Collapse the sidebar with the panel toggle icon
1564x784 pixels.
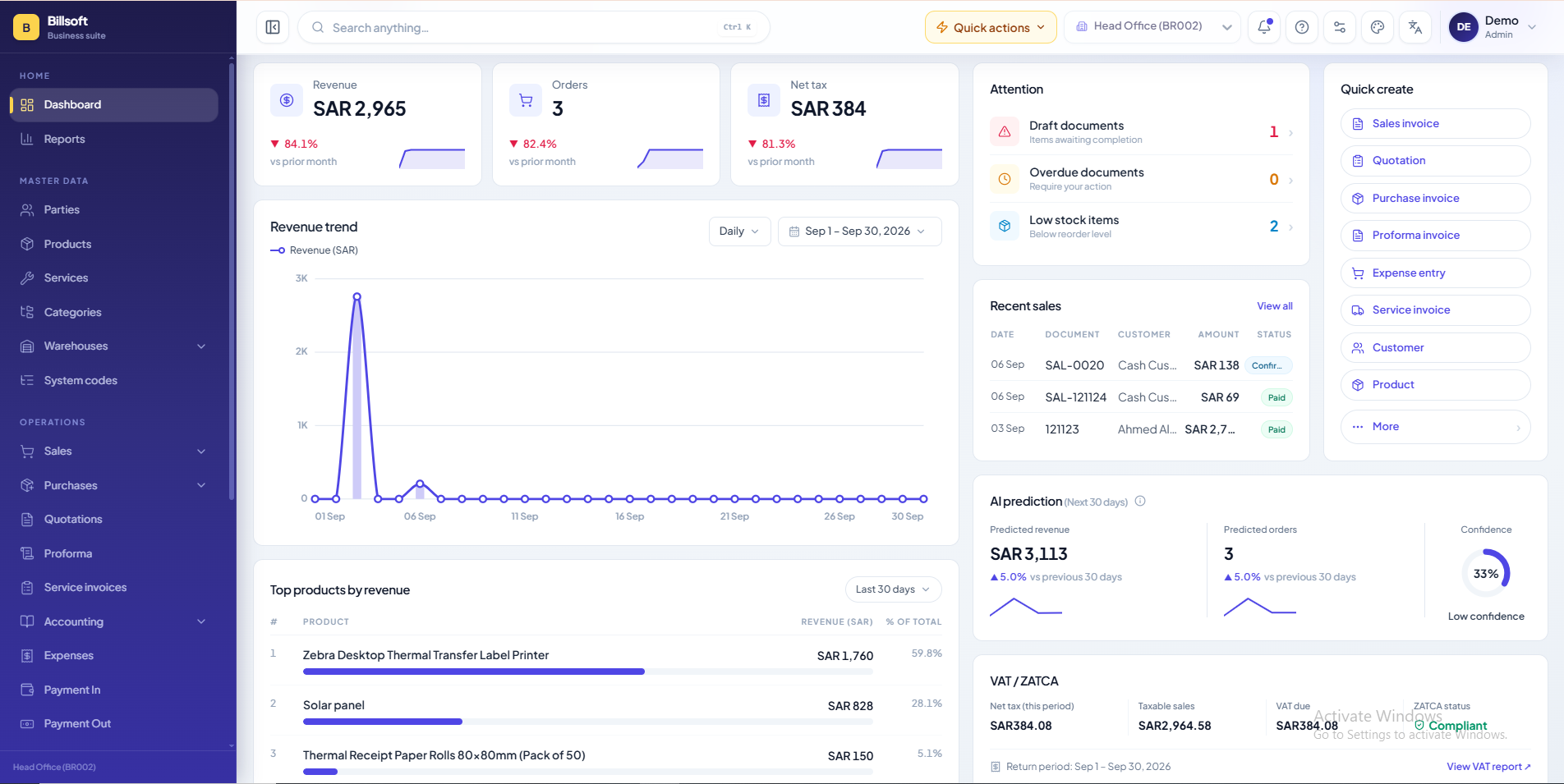click(x=273, y=27)
